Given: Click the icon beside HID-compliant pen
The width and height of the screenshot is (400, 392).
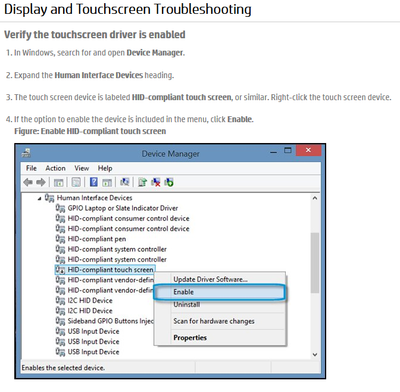Looking at the screenshot, I should pos(60,239).
